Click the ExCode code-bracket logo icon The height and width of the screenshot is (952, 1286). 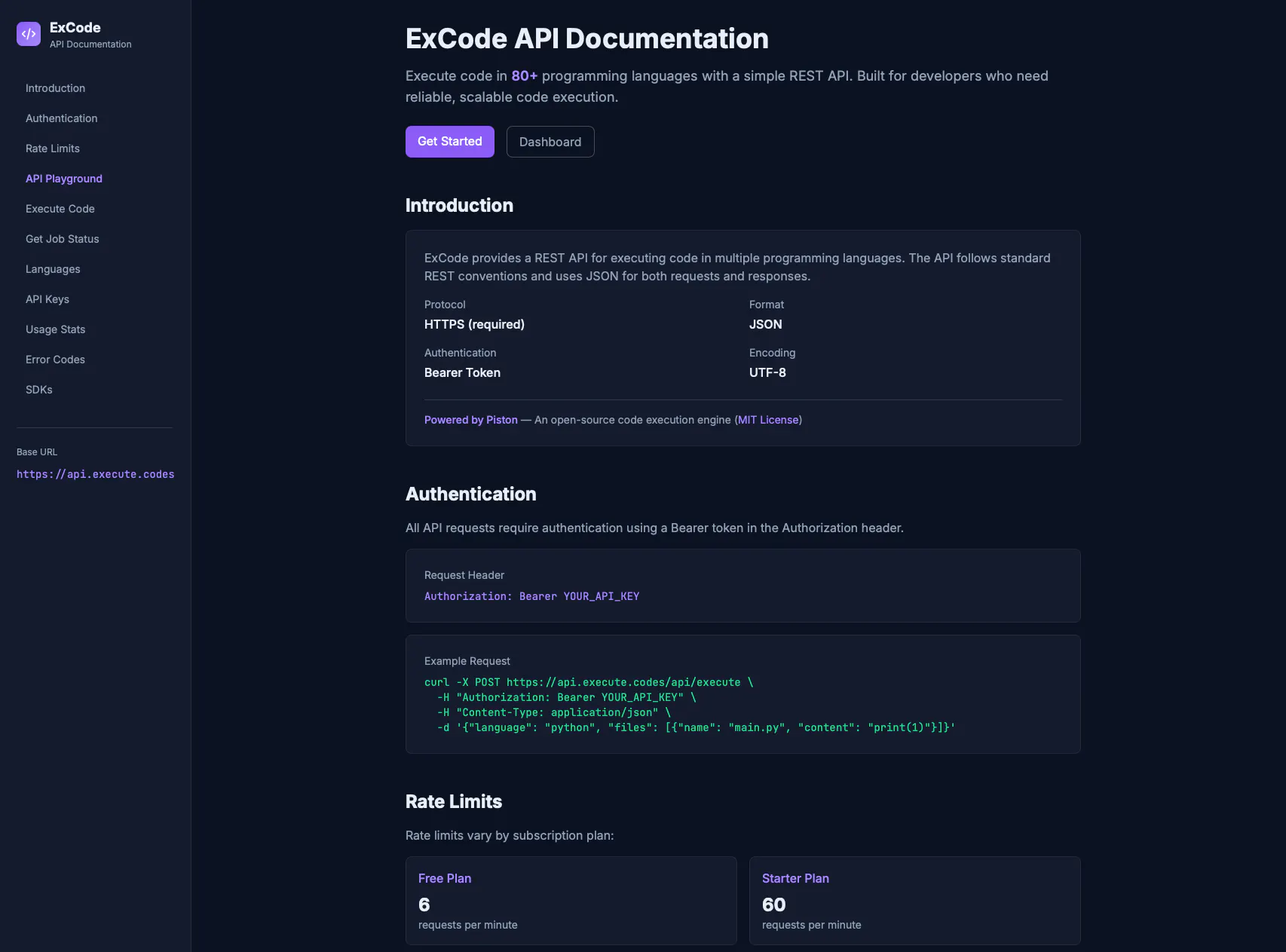coord(29,34)
